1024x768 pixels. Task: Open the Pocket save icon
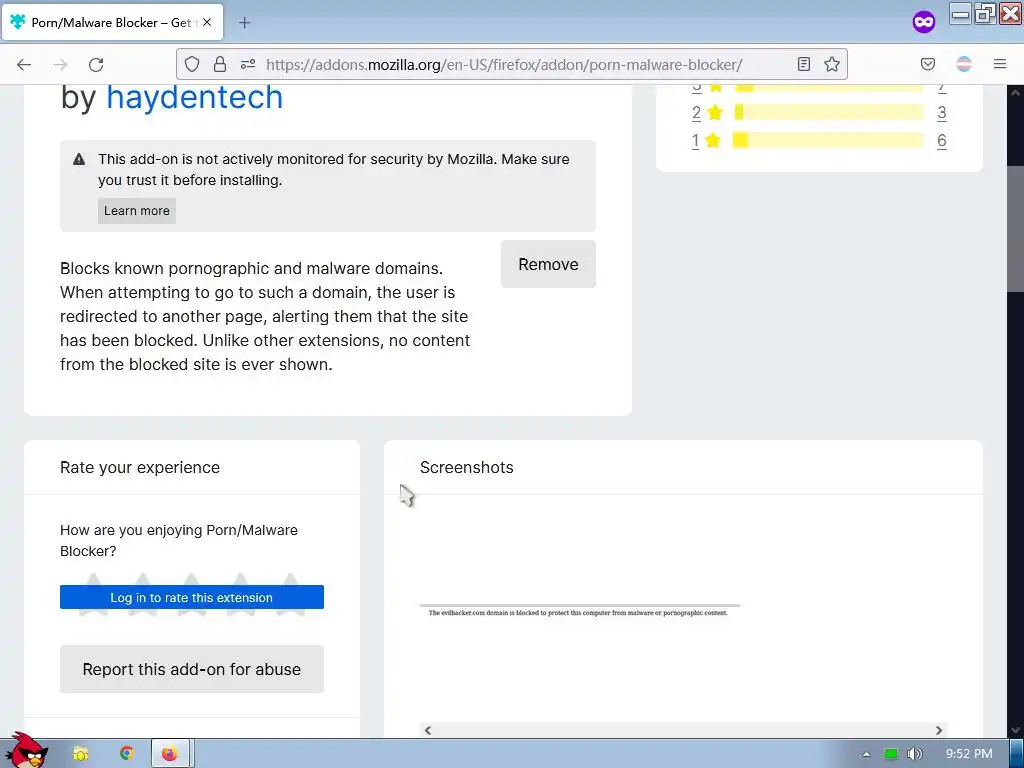[927, 64]
